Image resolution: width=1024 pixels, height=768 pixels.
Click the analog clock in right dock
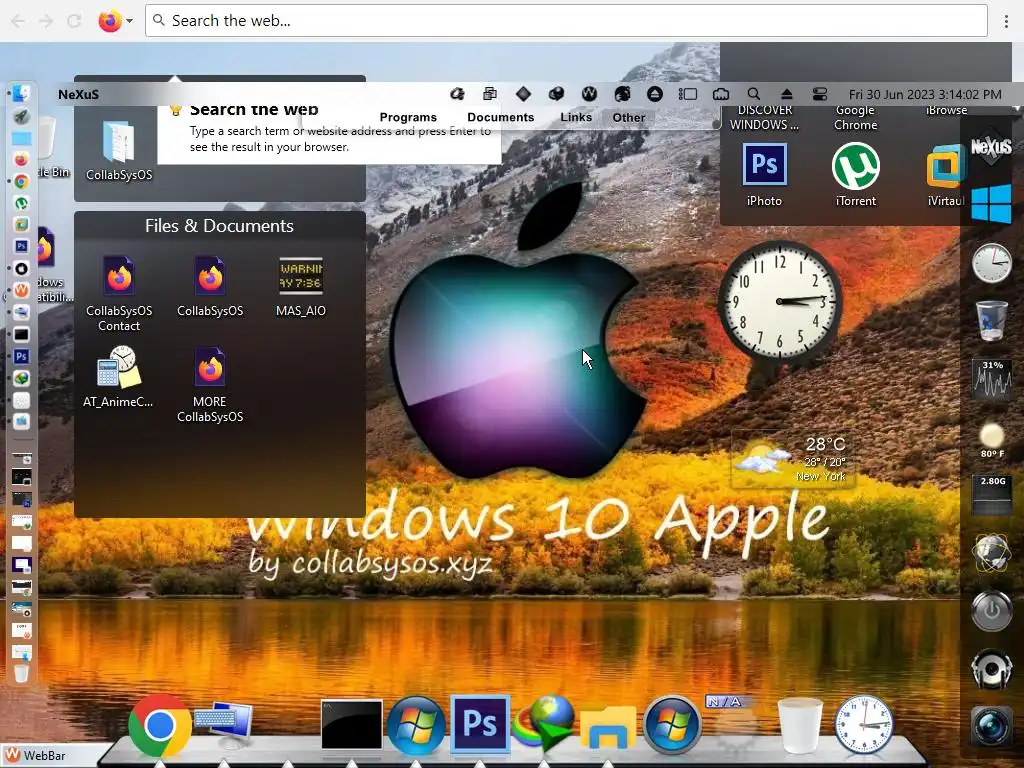click(x=991, y=263)
